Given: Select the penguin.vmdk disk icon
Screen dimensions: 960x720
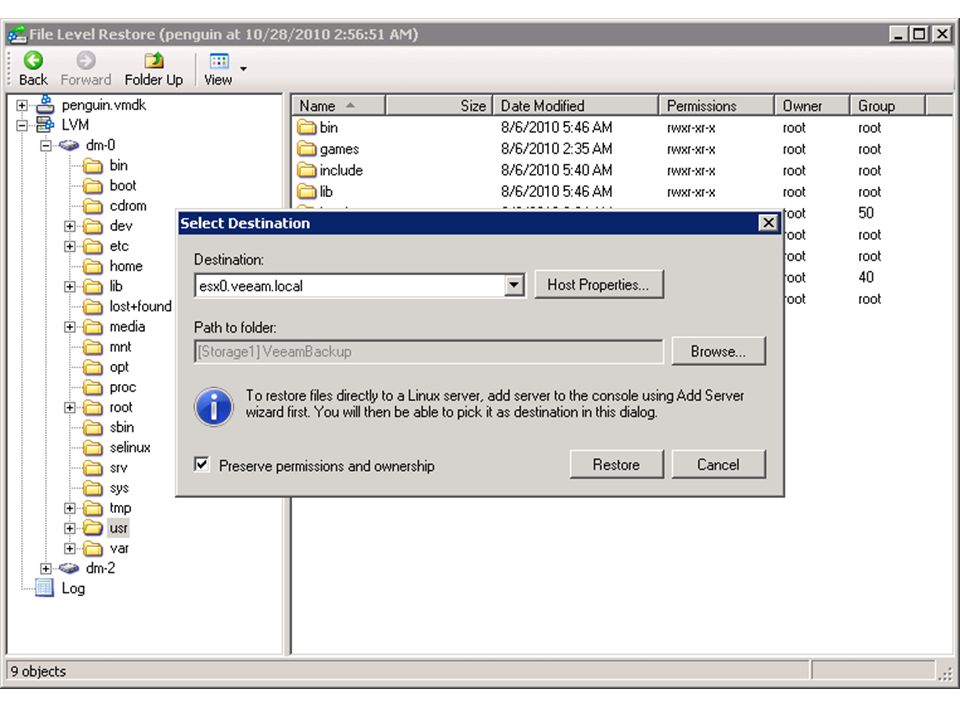Looking at the screenshot, I should [x=45, y=105].
